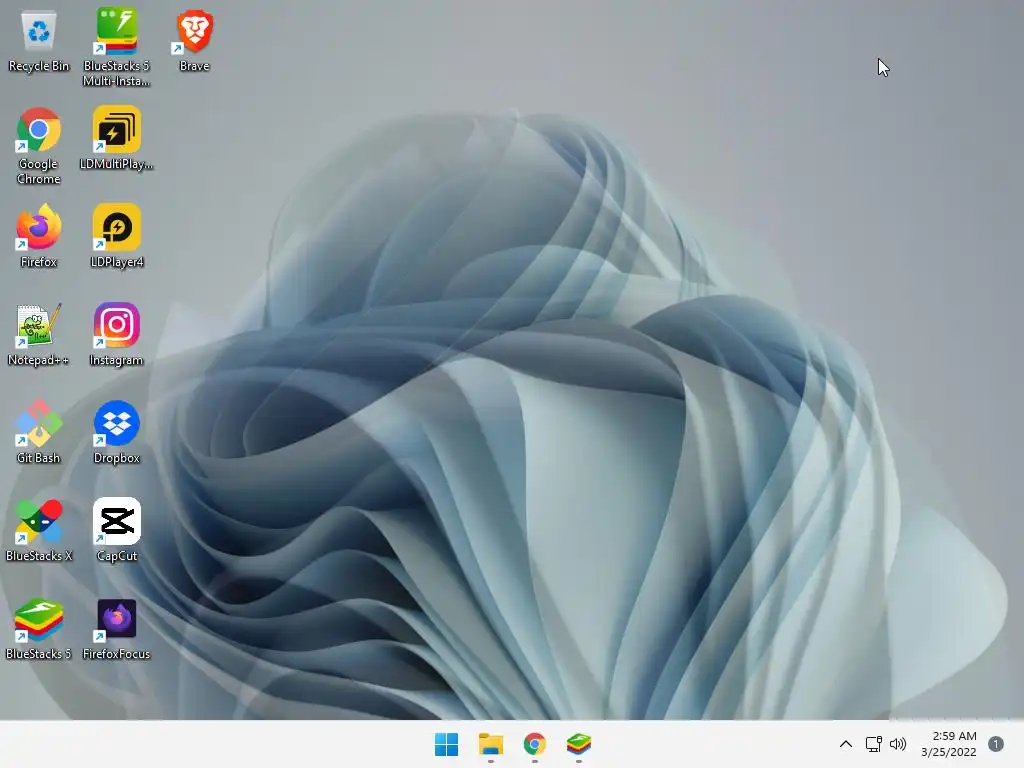Open network status in system tray
Viewport: 1024px width, 768px height.
click(874, 744)
